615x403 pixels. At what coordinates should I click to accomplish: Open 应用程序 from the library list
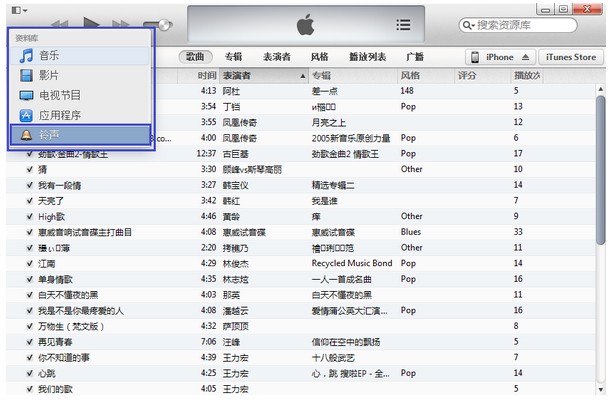tap(60, 115)
